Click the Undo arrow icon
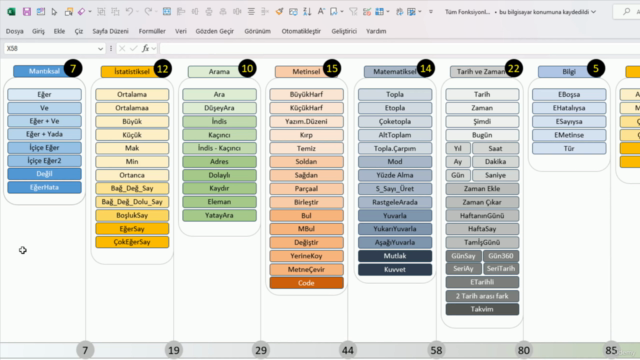640x360 pixels. click(129, 12)
